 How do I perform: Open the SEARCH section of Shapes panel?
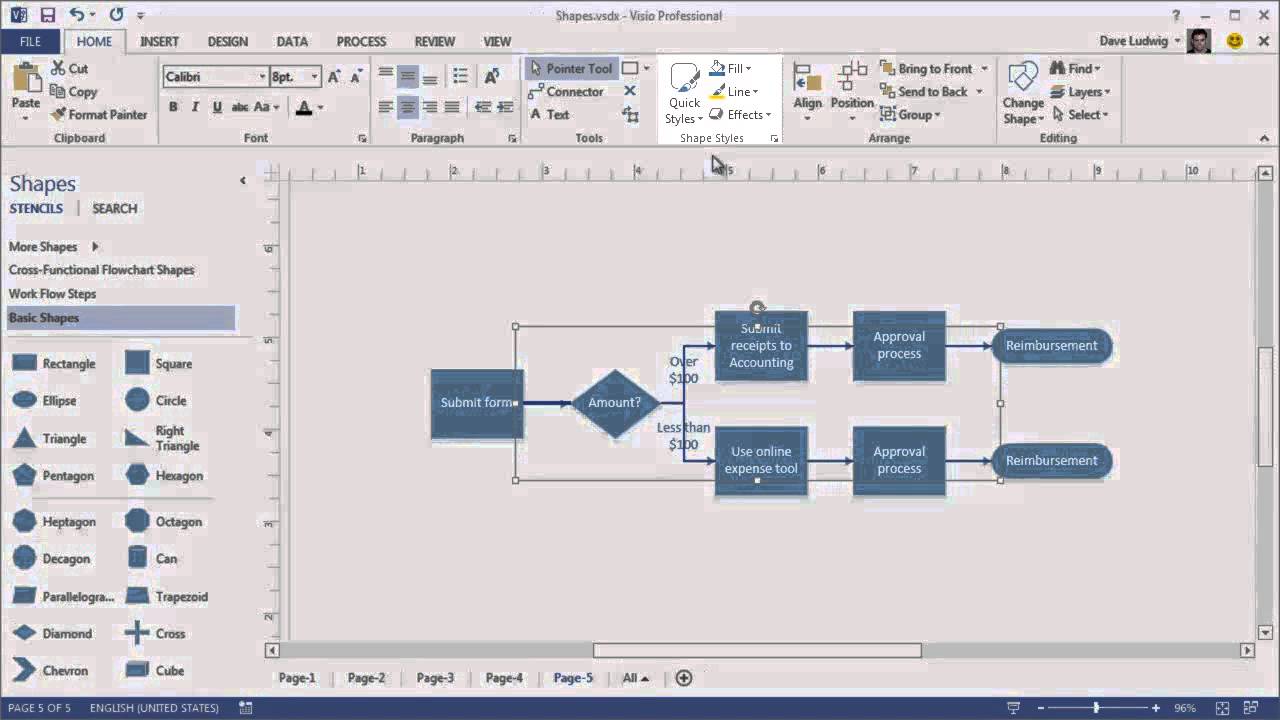pyautogui.click(x=113, y=208)
